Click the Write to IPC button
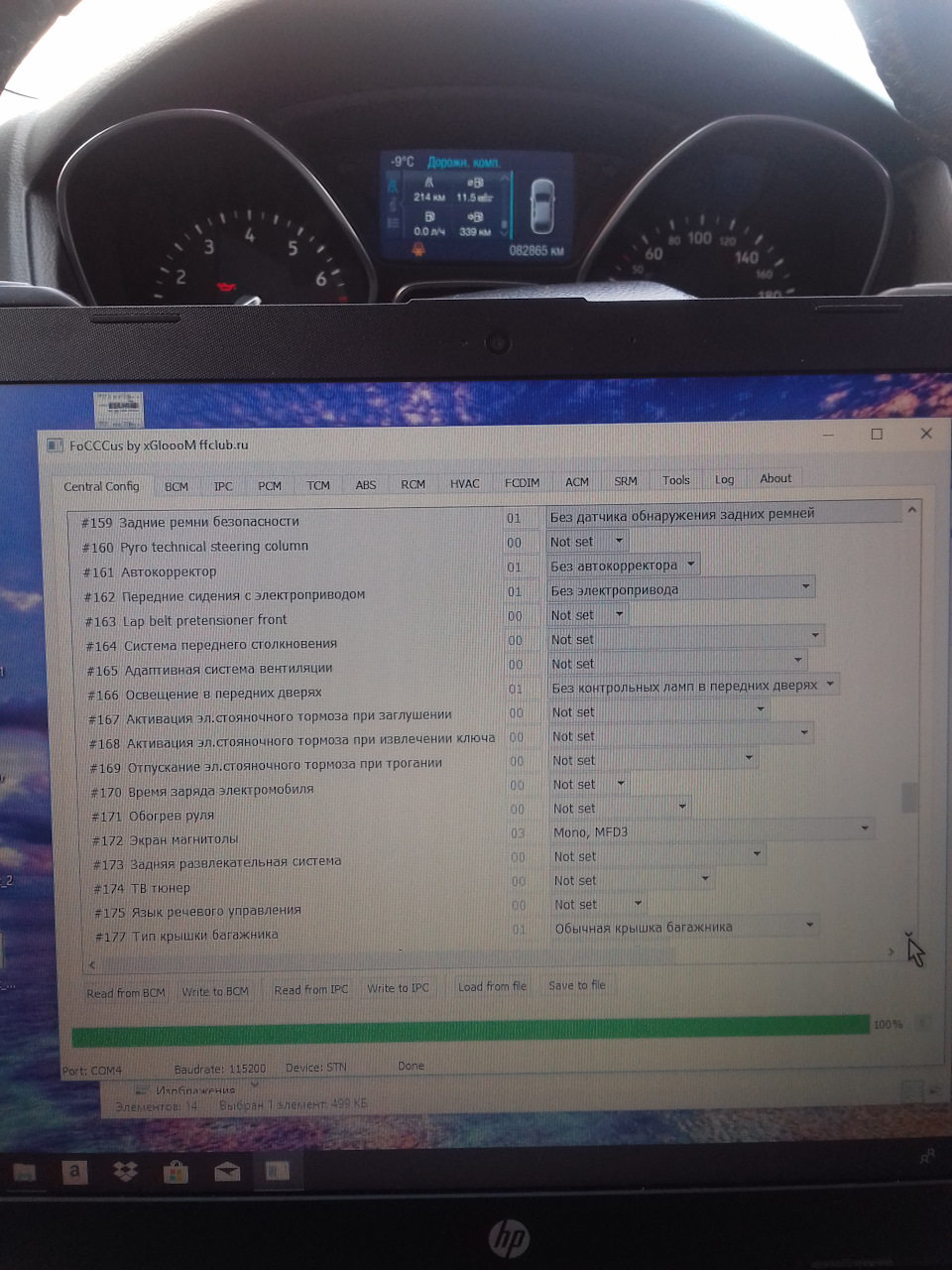 click(398, 988)
